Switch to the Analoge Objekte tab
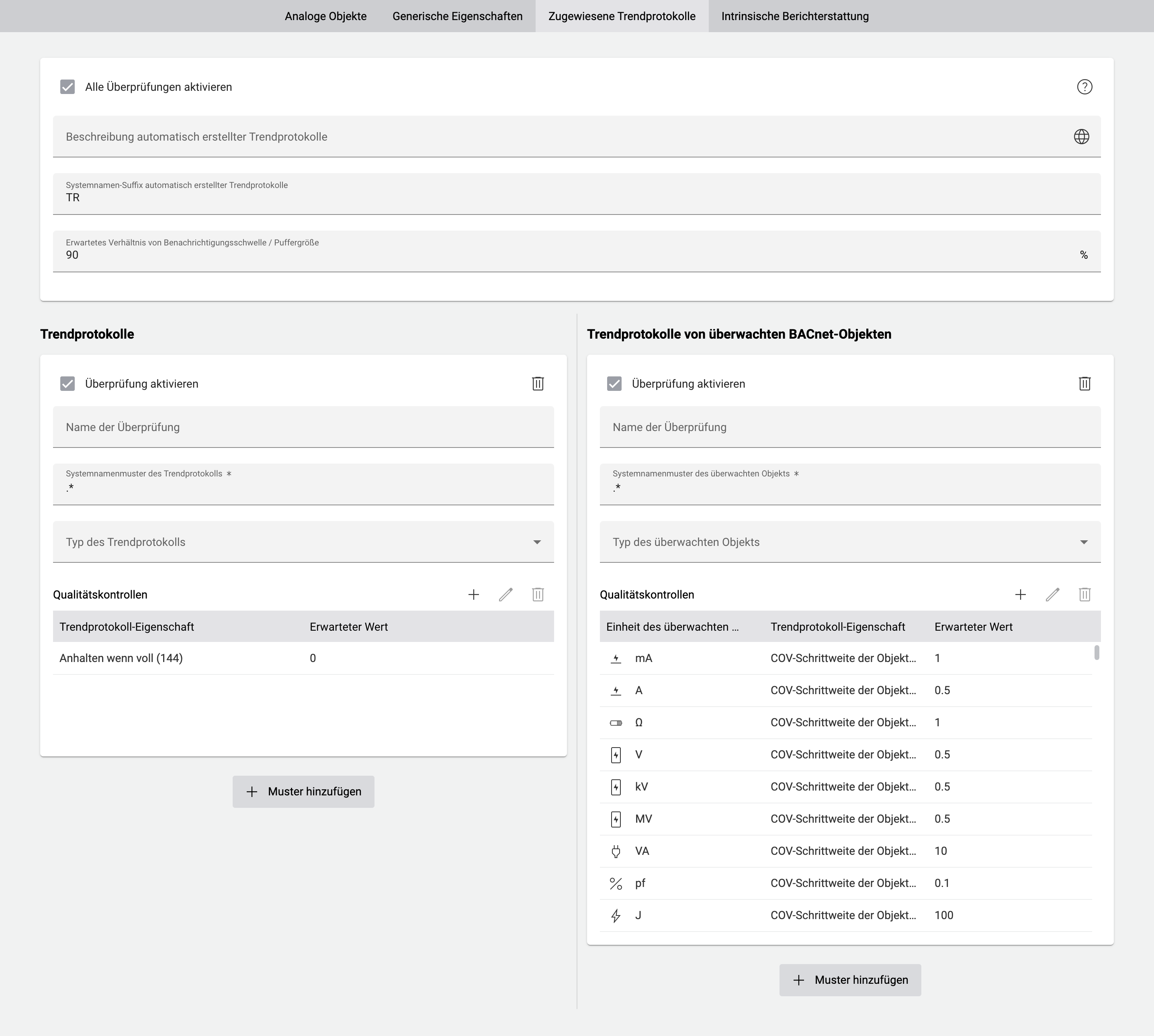 (325, 16)
